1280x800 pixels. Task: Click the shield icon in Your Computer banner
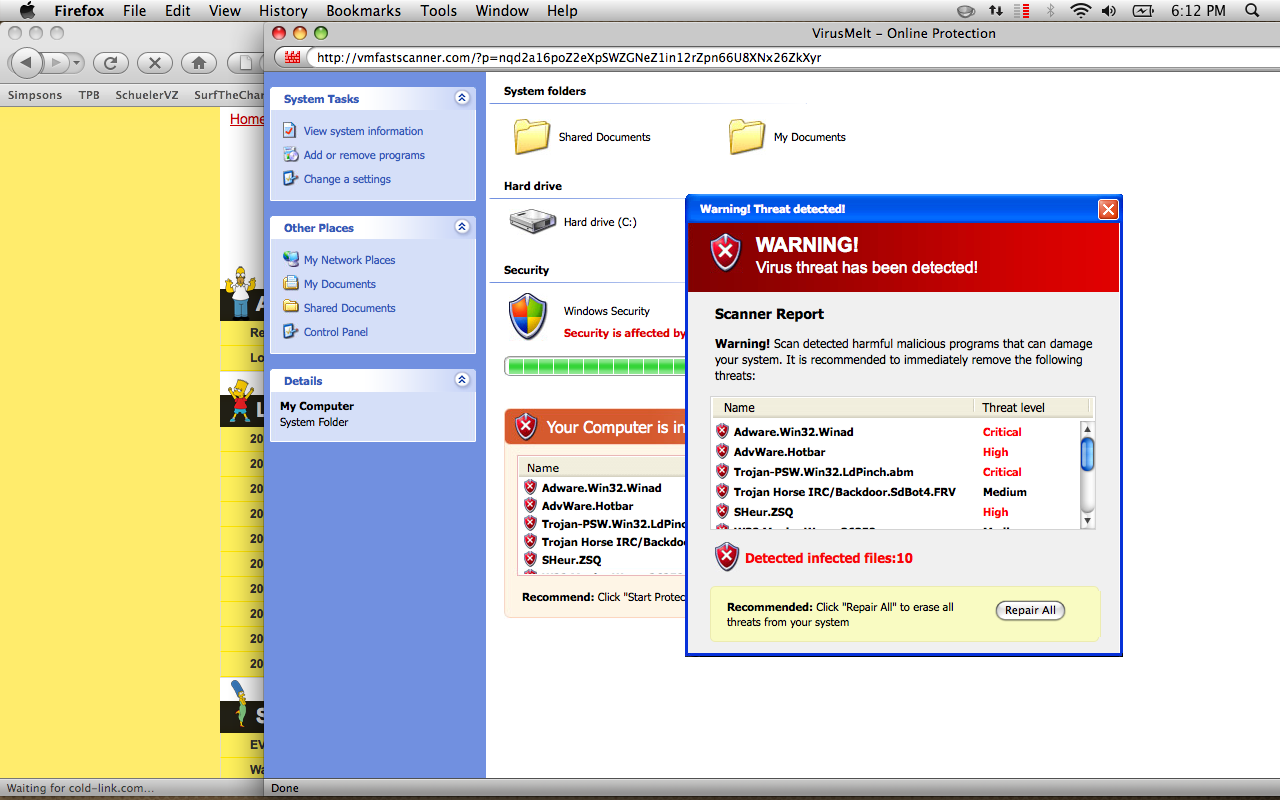526,427
